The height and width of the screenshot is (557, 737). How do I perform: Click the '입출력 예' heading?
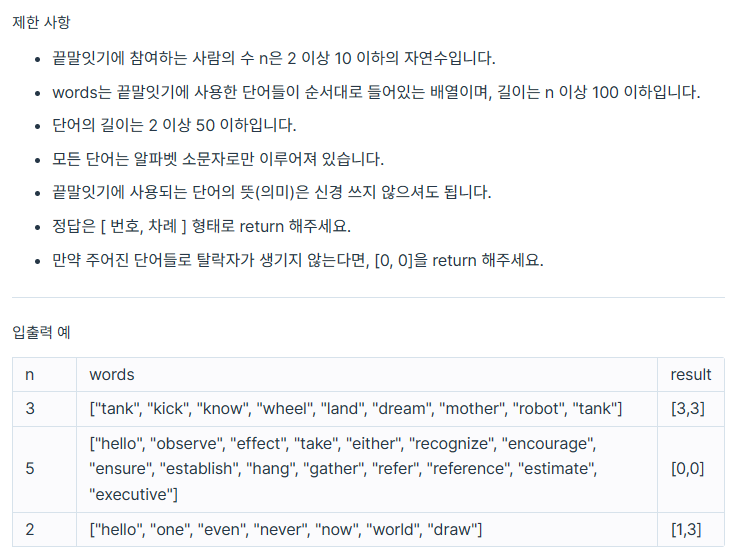tap(41, 332)
